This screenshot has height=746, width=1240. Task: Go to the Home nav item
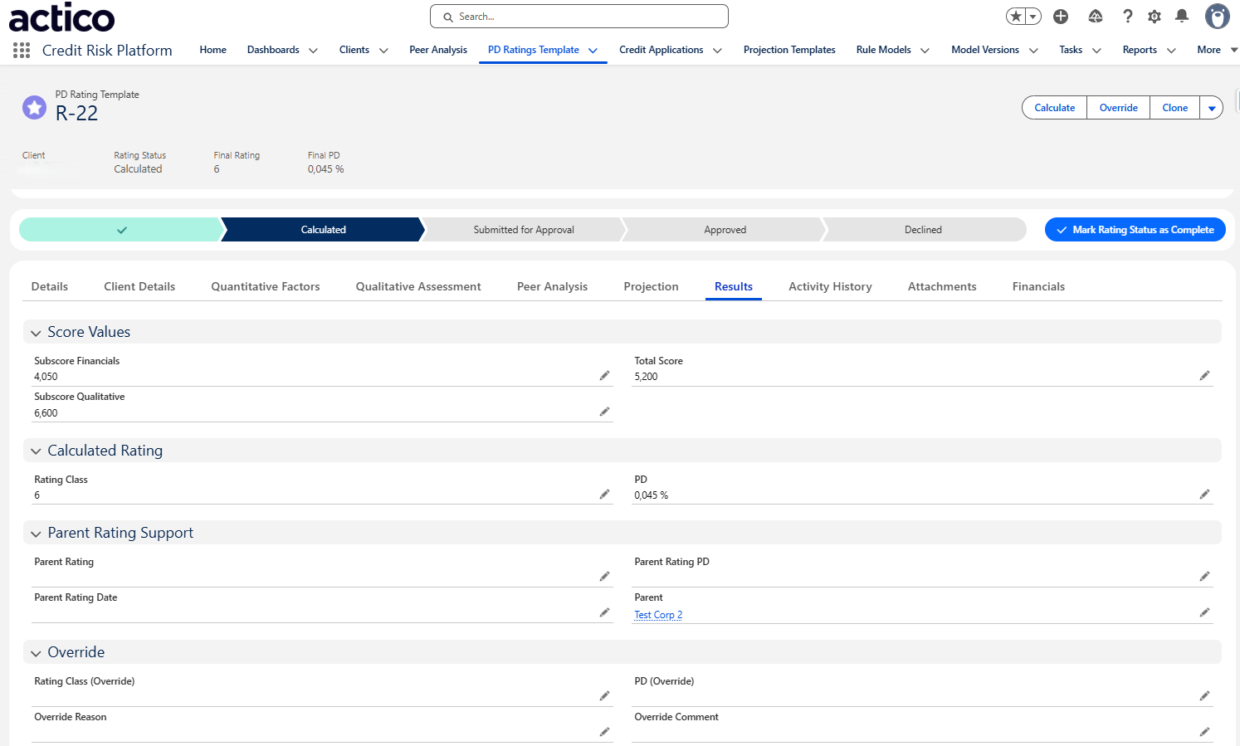(x=213, y=50)
